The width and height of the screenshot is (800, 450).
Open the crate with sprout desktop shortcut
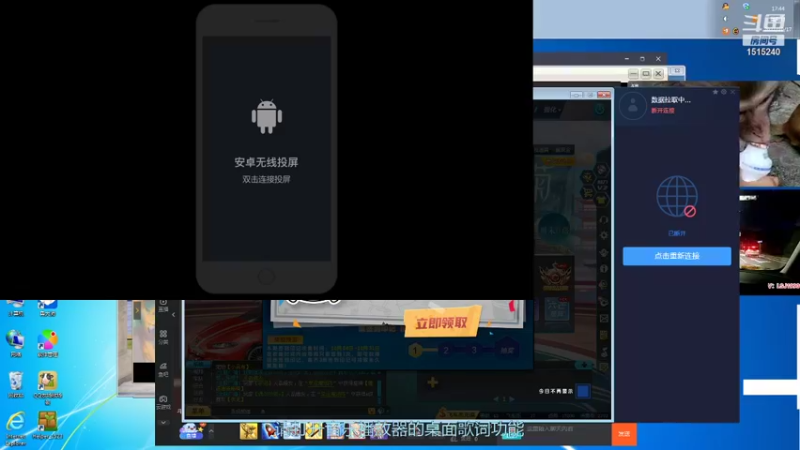(47, 426)
